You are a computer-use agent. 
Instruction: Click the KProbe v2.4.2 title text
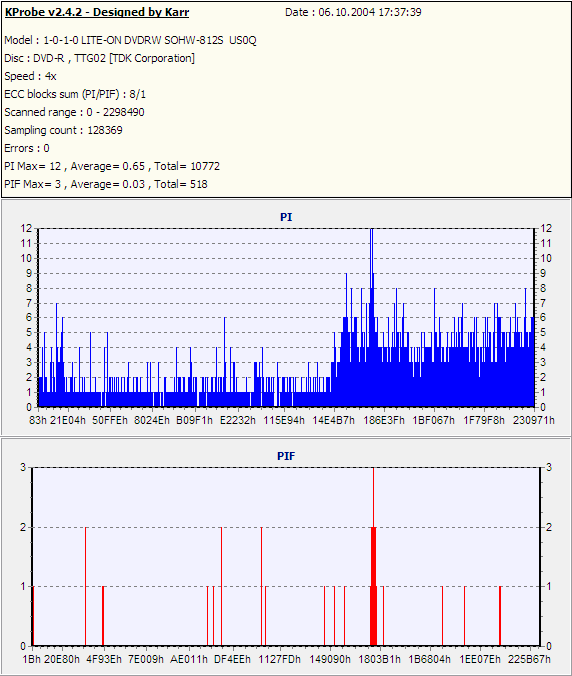point(97,12)
